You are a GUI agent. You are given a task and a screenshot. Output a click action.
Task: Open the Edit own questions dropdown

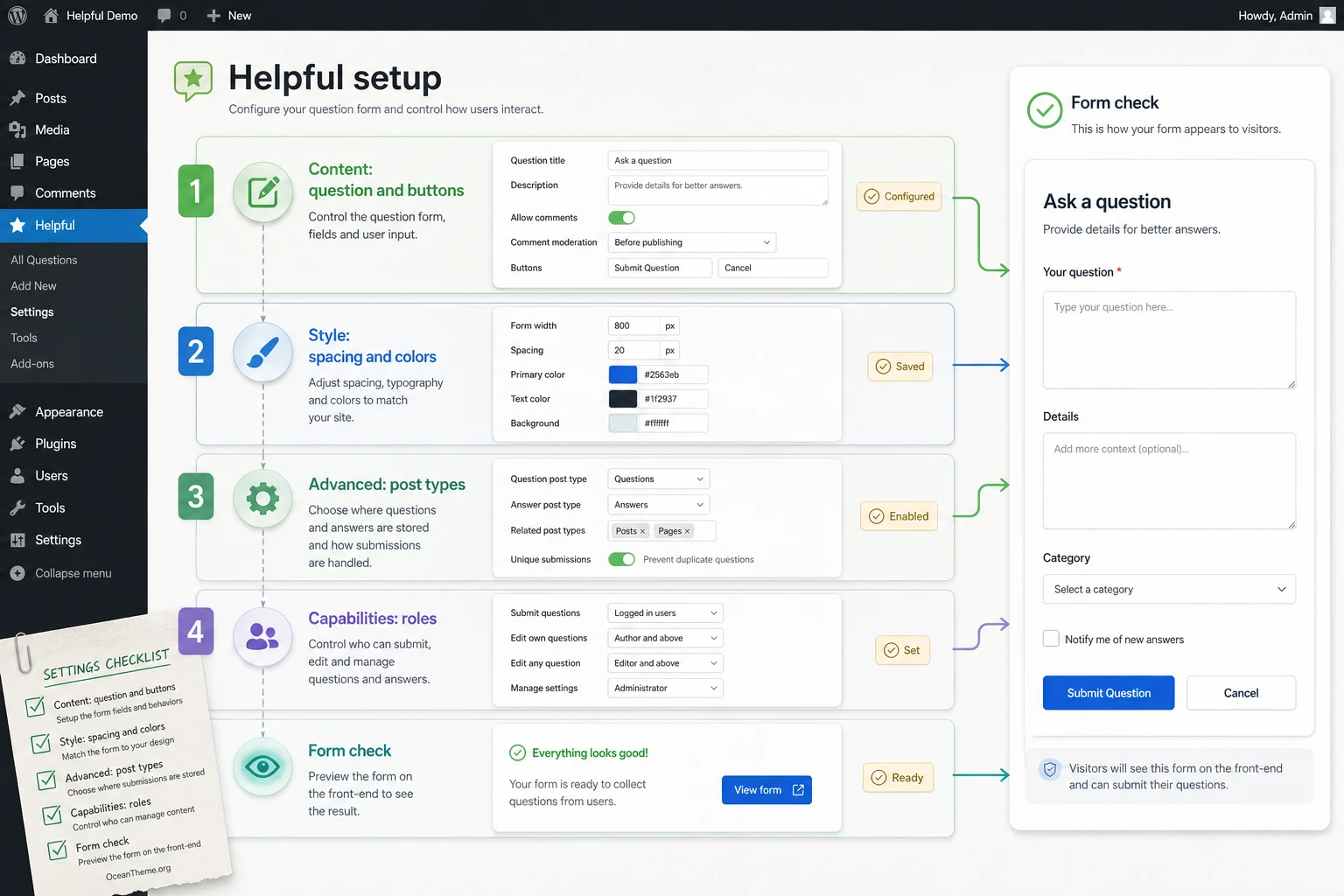666,639
